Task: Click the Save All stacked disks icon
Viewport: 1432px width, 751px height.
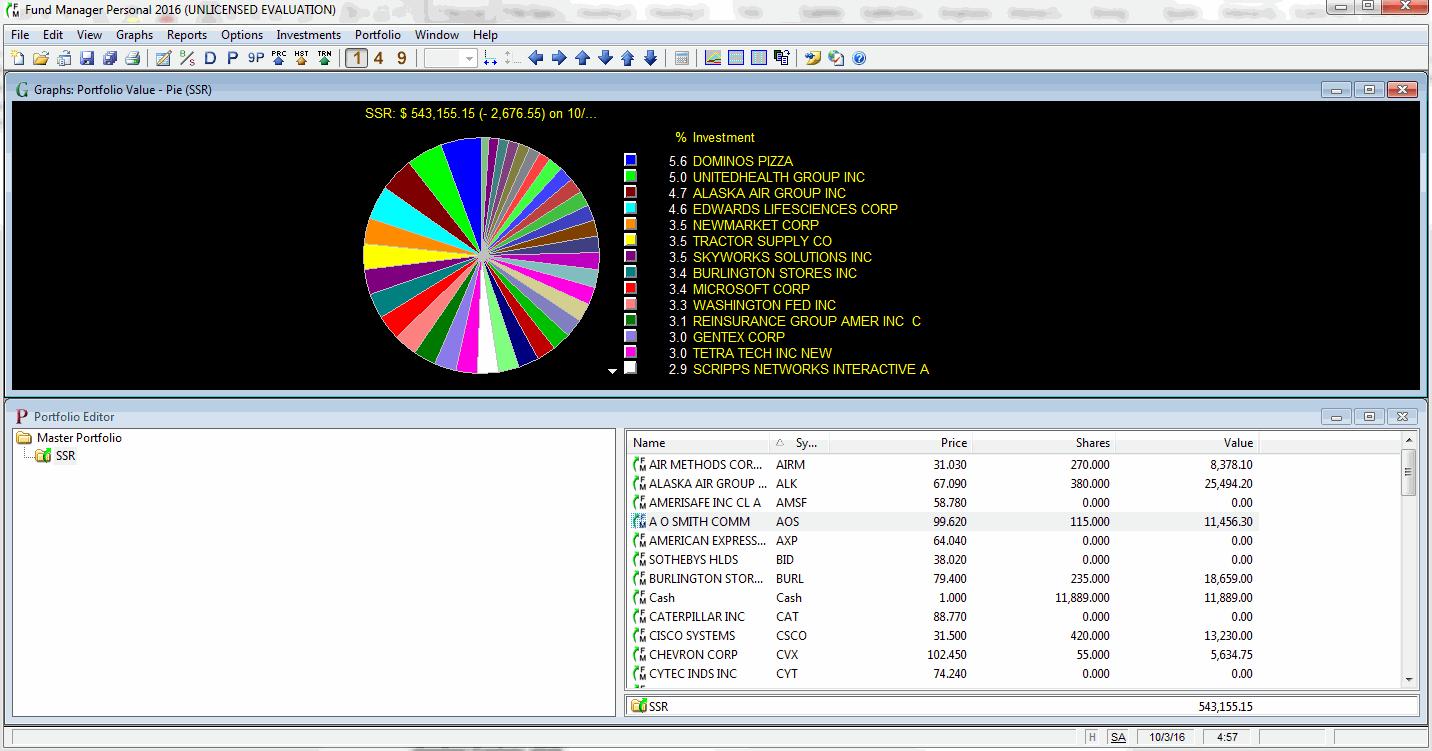Action: pos(110,58)
